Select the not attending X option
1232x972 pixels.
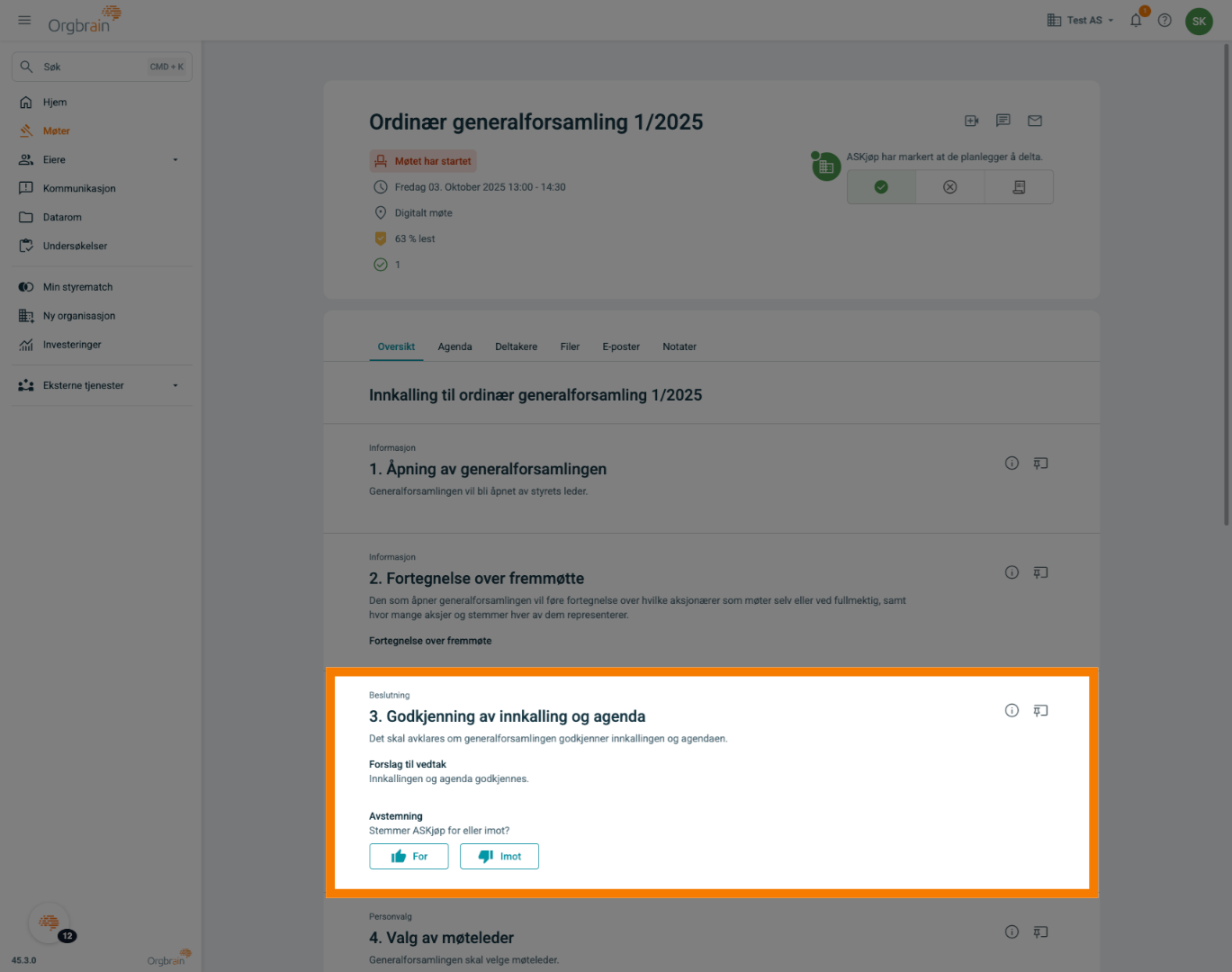pos(949,187)
